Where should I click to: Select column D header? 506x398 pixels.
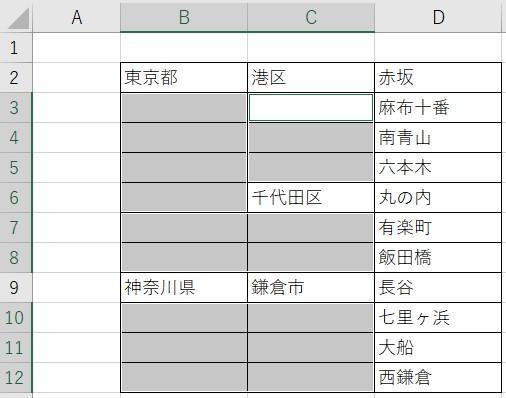point(438,17)
